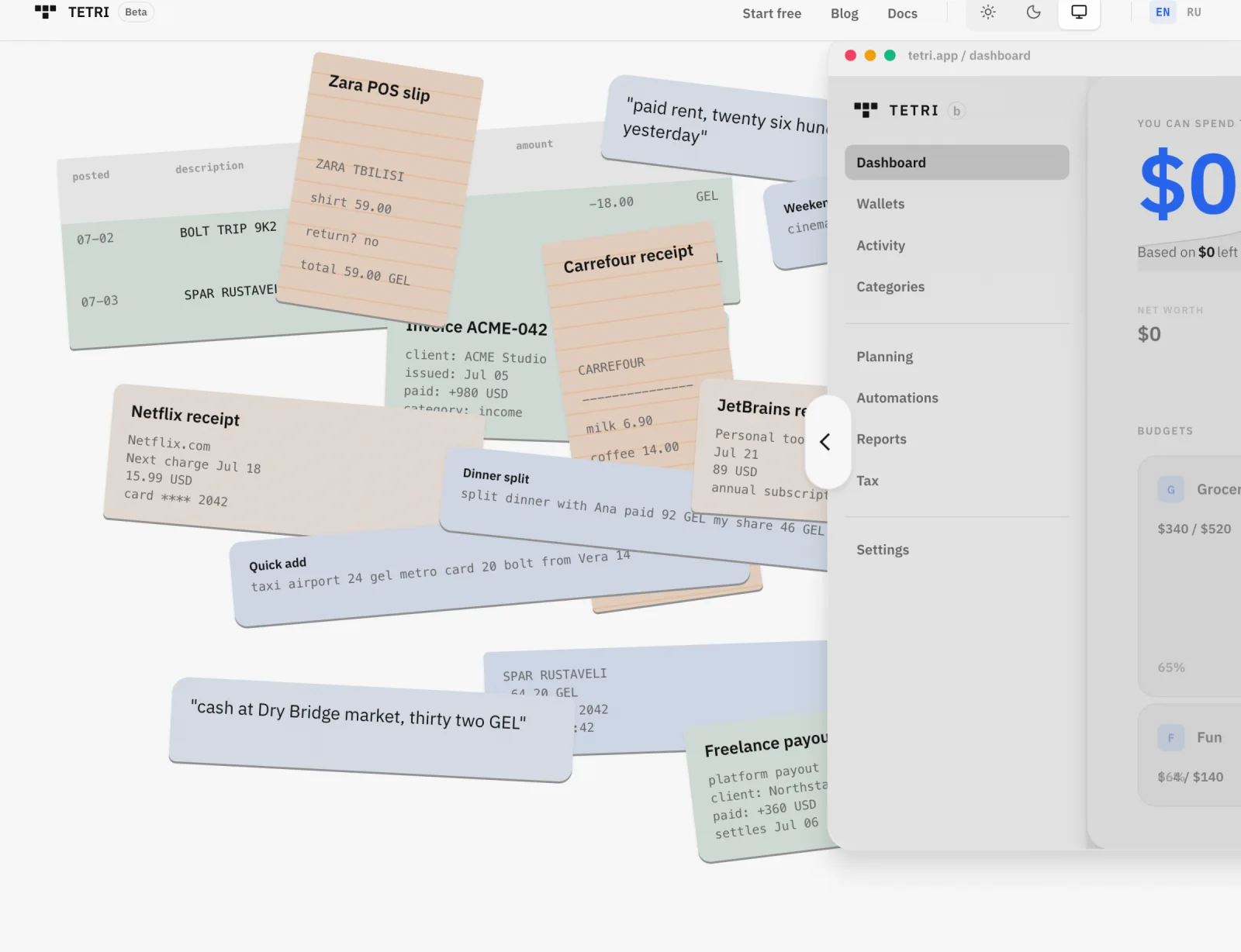The width and height of the screenshot is (1241, 952).
Task: Click the Dry Bridge market cash quote card
Action: (x=371, y=729)
